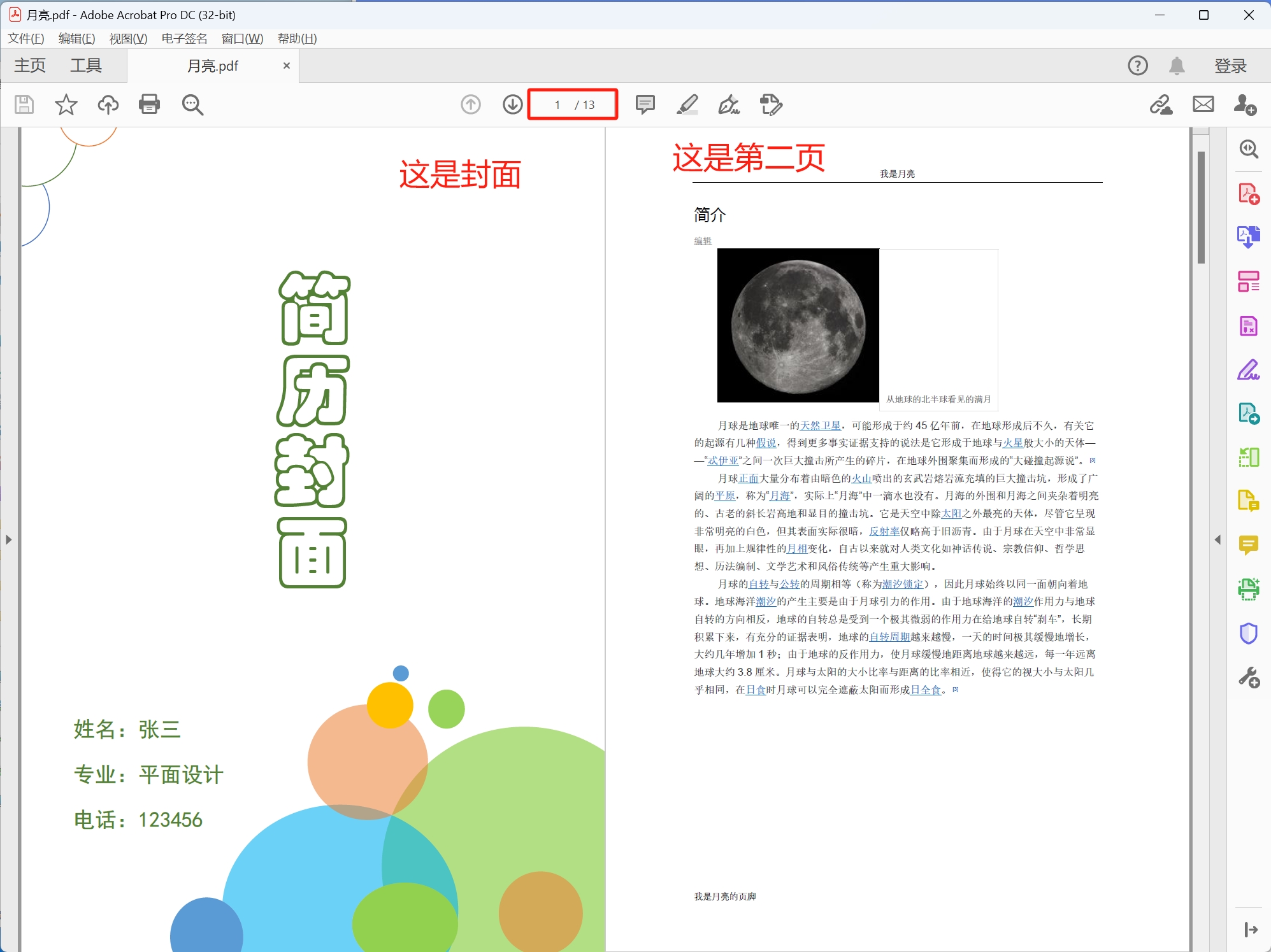Select the text highlighter tool

(x=687, y=104)
